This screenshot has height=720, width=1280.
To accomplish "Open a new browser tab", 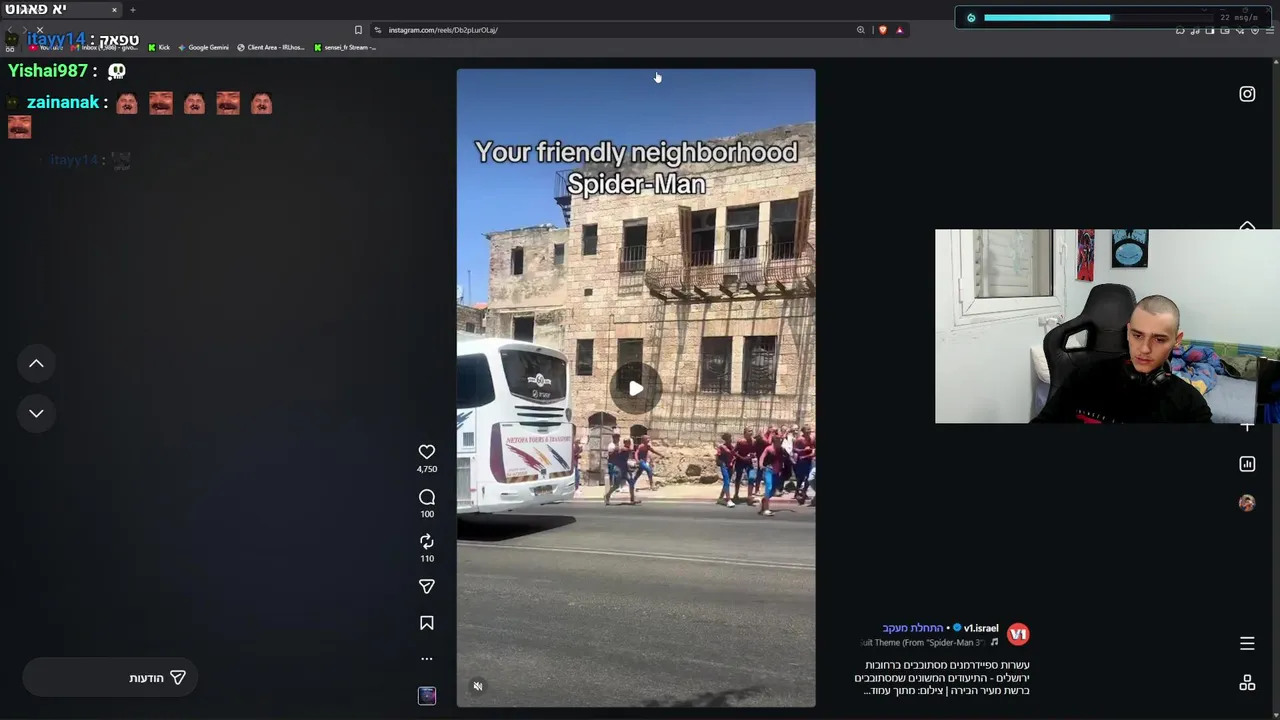I will point(132,10).
